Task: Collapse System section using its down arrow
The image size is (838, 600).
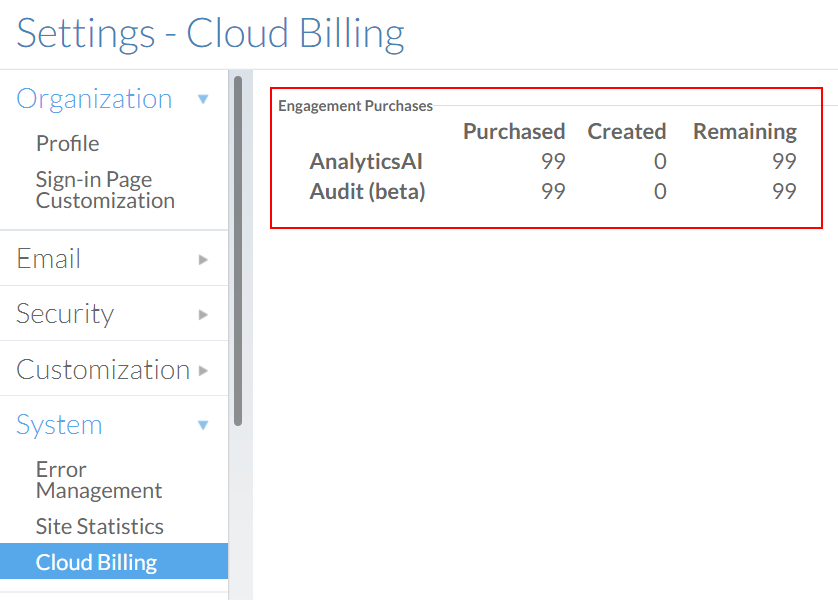Action: (203, 425)
